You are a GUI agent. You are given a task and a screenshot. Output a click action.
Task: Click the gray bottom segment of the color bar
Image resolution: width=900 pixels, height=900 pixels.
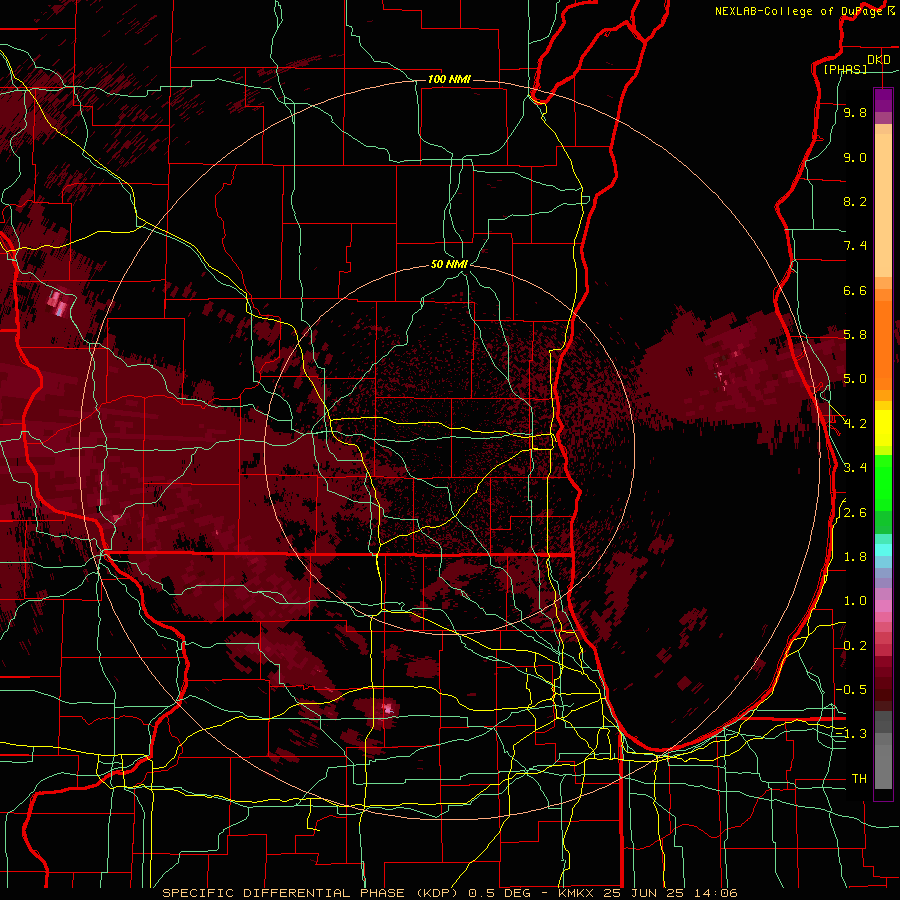coord(883,763)
